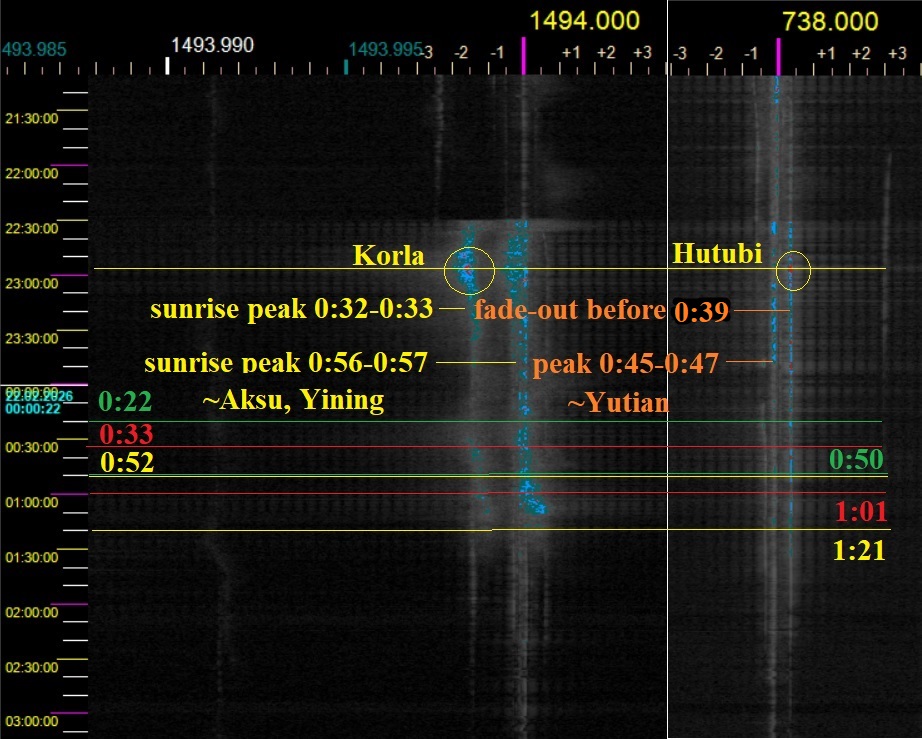Click the yellow circle around the Korla signal

[469, 268]
